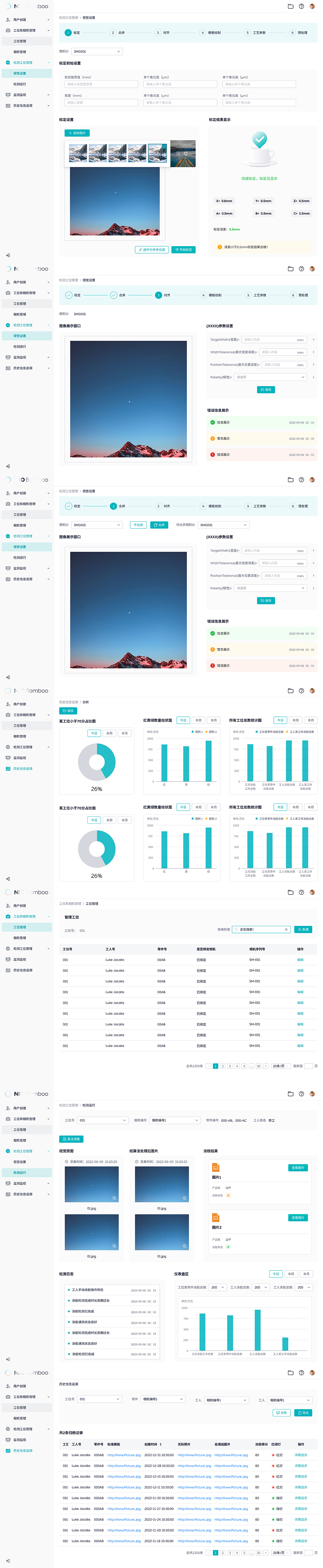Viewport: 323px width, 1568px height.
Task: Click the 快速检索 search input
Action: coord(261,929)
